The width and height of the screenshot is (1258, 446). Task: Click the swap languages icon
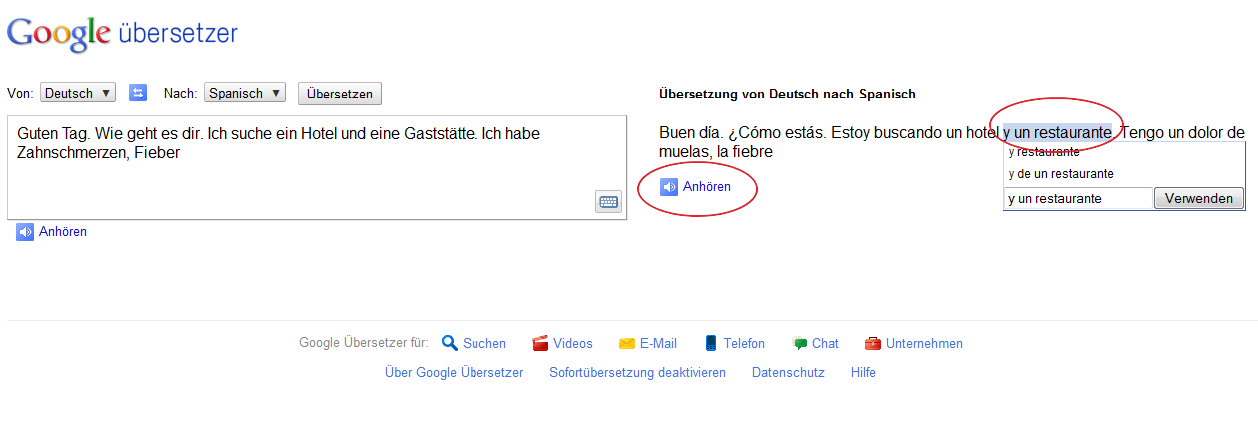[138, 93]
